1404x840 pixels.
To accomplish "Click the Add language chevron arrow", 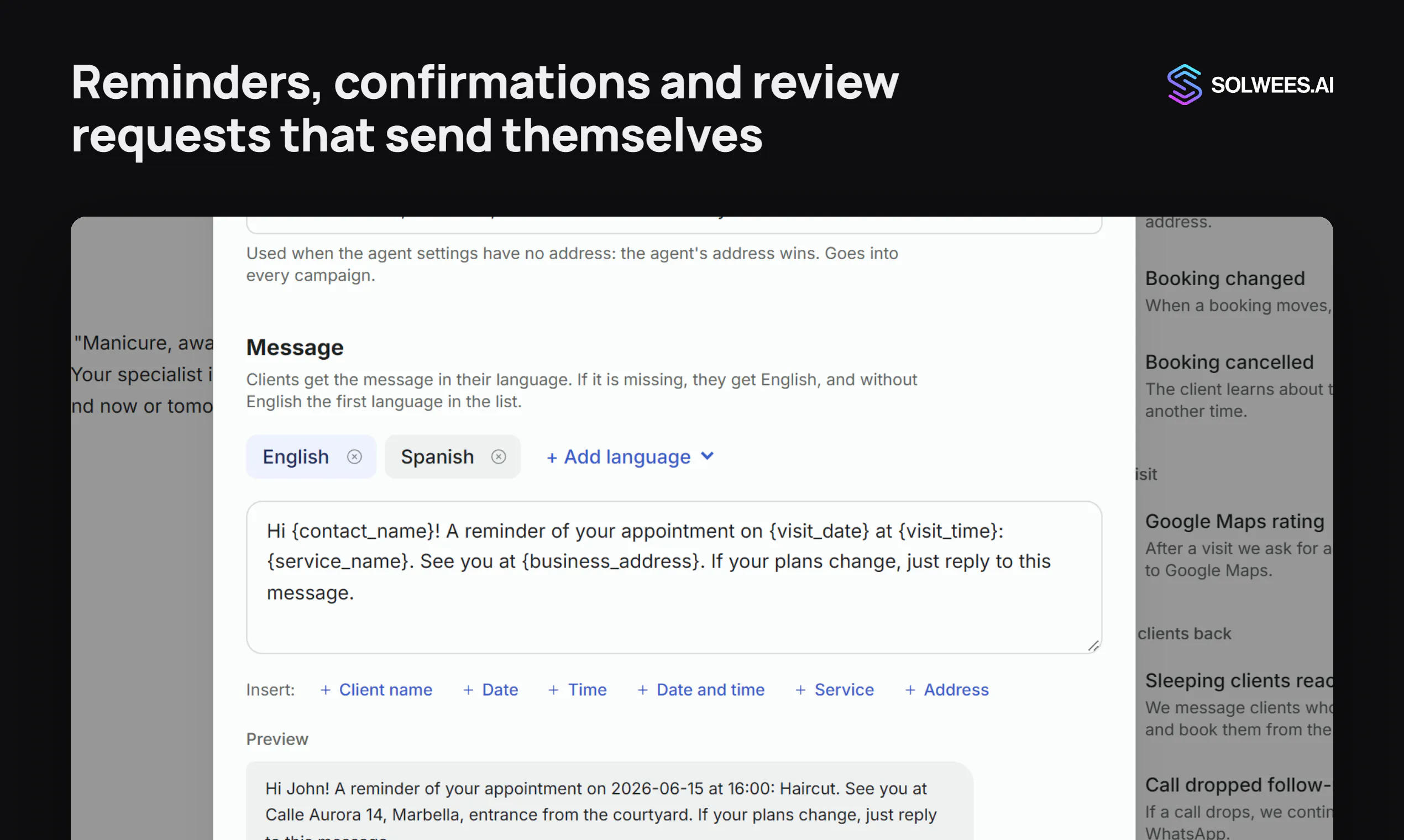I will [x=707, y=456].
